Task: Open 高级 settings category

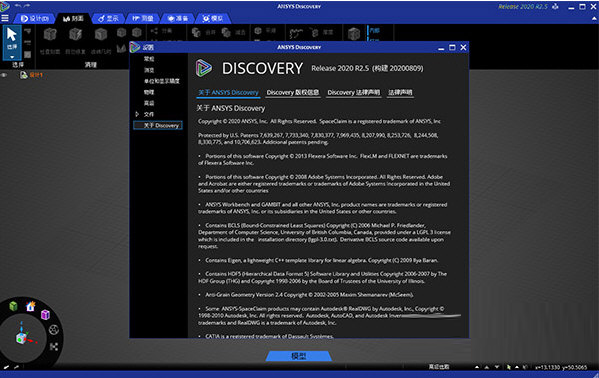Action: (149, 103)
